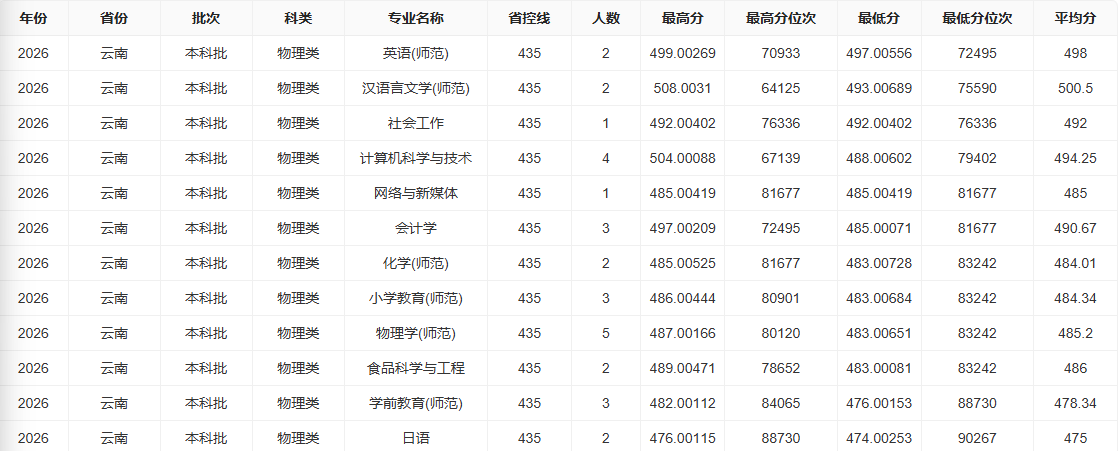1118x451 pixels.
Task: Click average score 500.5
Action: pyautogui.click(x=1075, y=88)
